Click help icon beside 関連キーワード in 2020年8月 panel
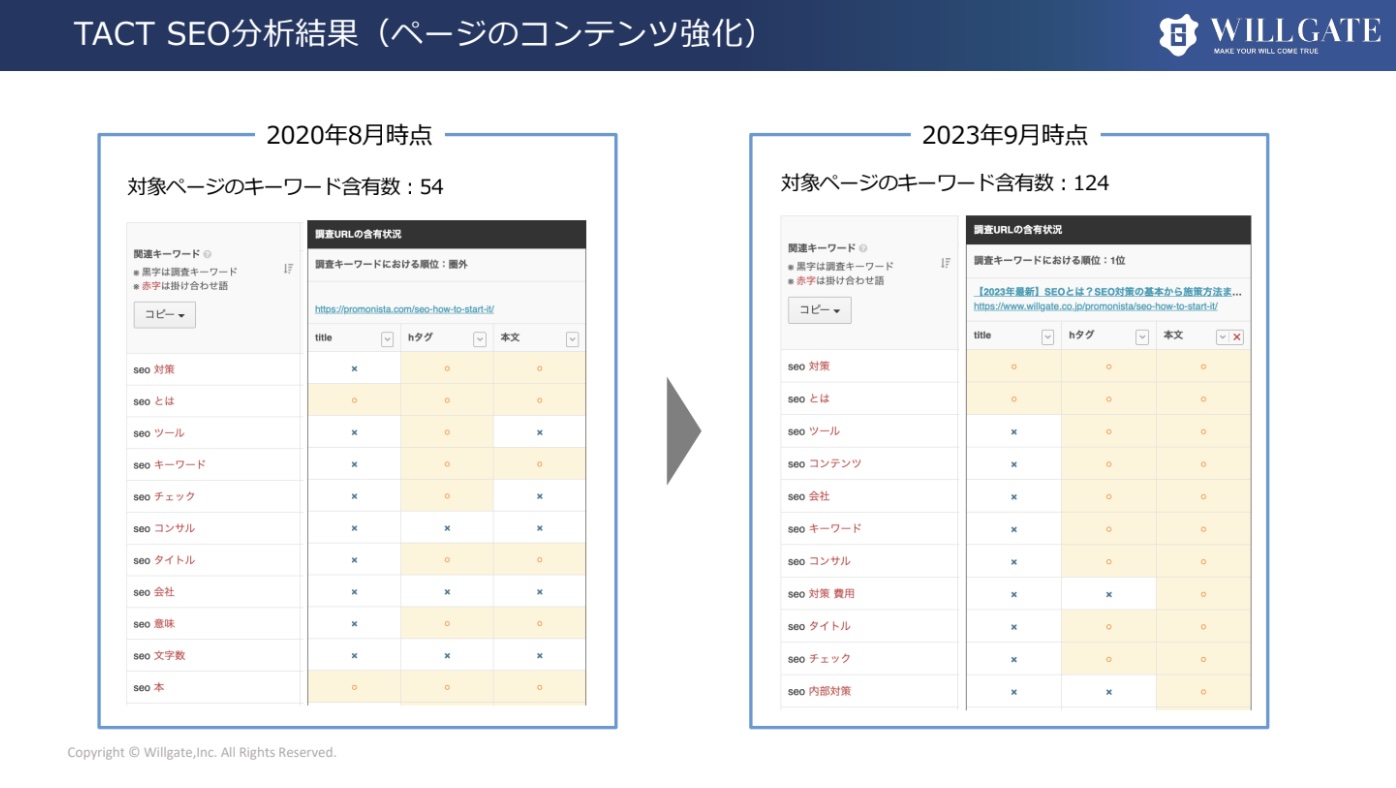 point(207,254)
